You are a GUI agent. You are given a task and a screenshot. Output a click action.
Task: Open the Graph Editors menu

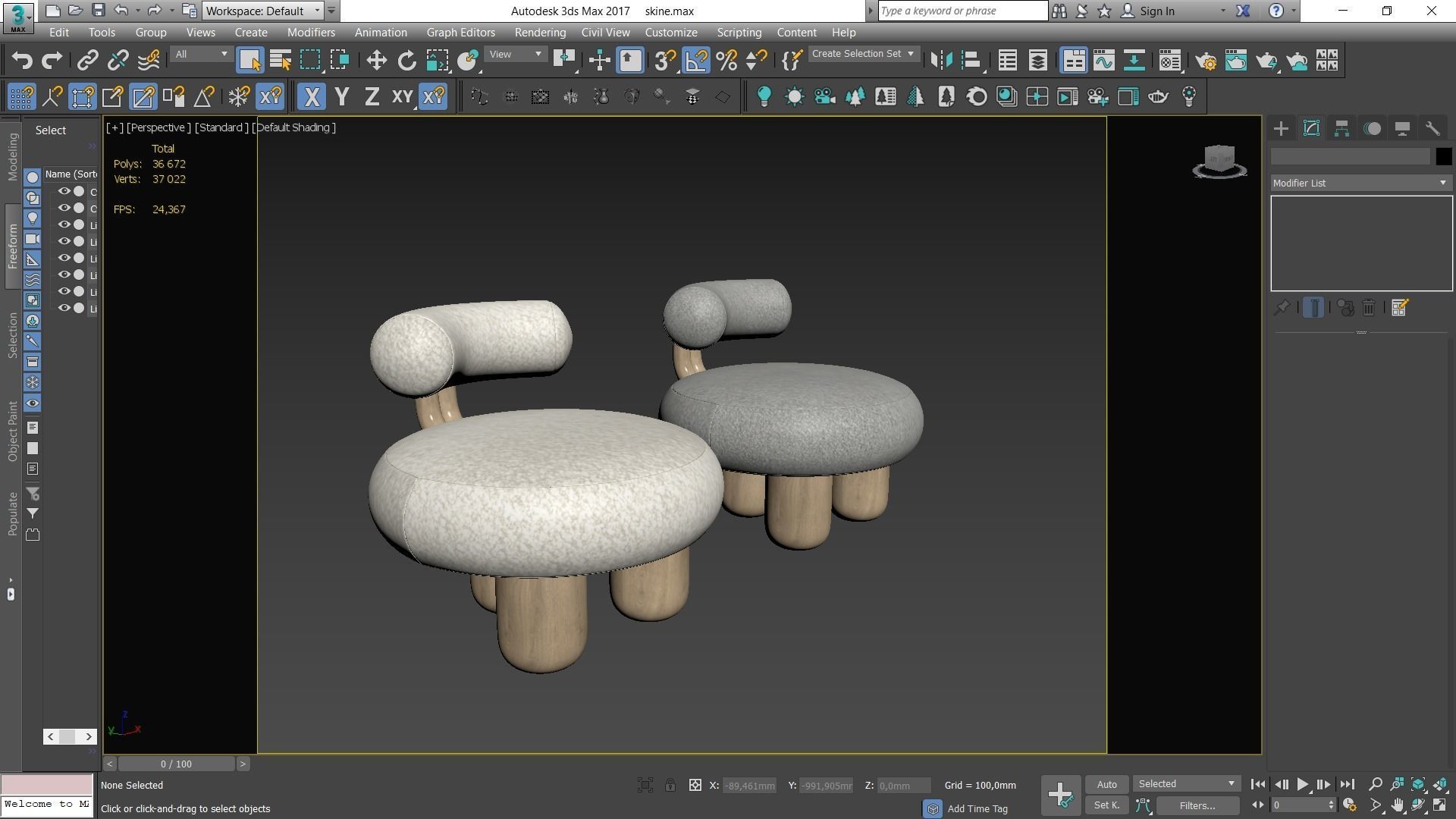pos(460,33)
